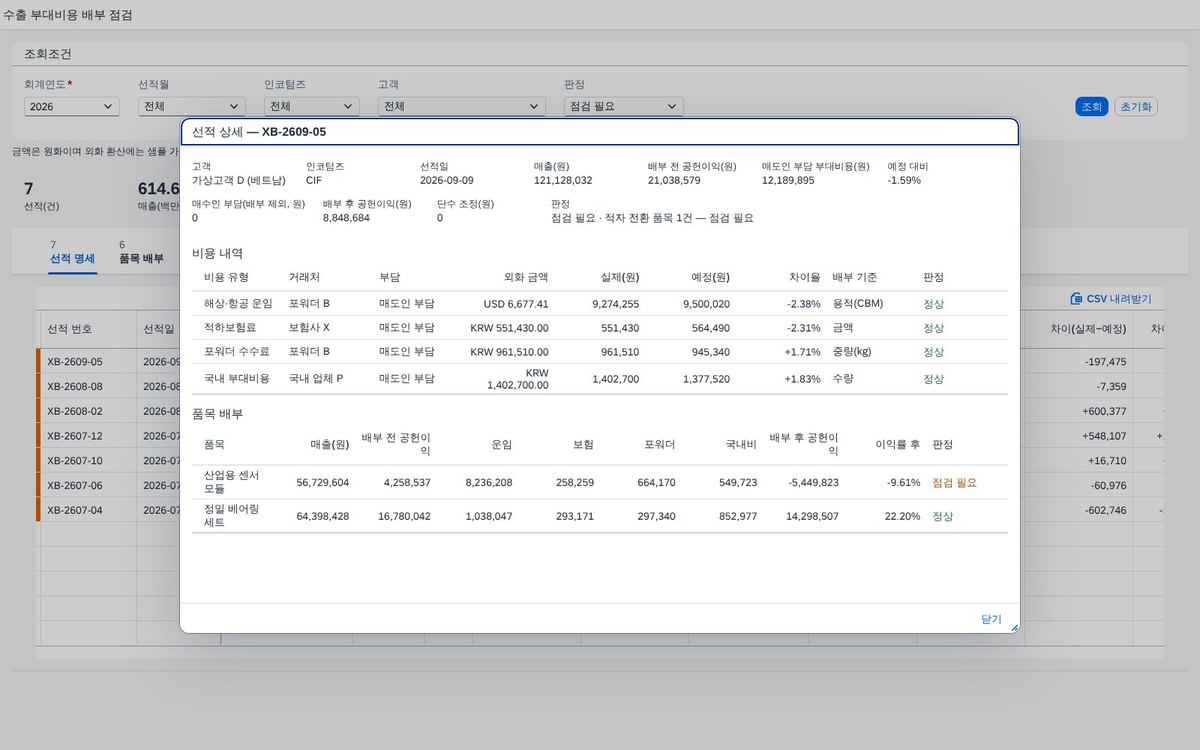
Task: Click 점검 필요 verdict in 산업용 센서 모듈 row
Action: [x=955, y=482]
